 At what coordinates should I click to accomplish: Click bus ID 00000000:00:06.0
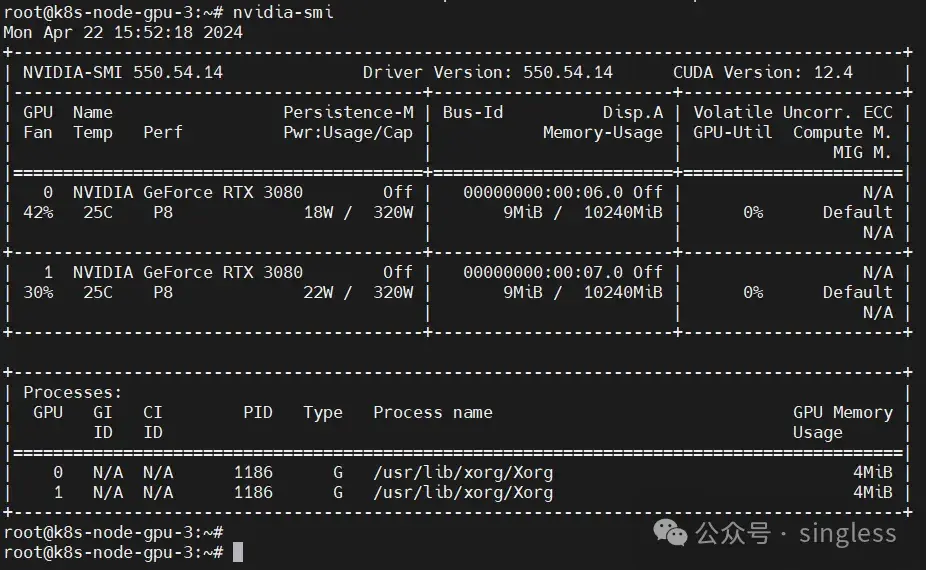tap(543, 193)
